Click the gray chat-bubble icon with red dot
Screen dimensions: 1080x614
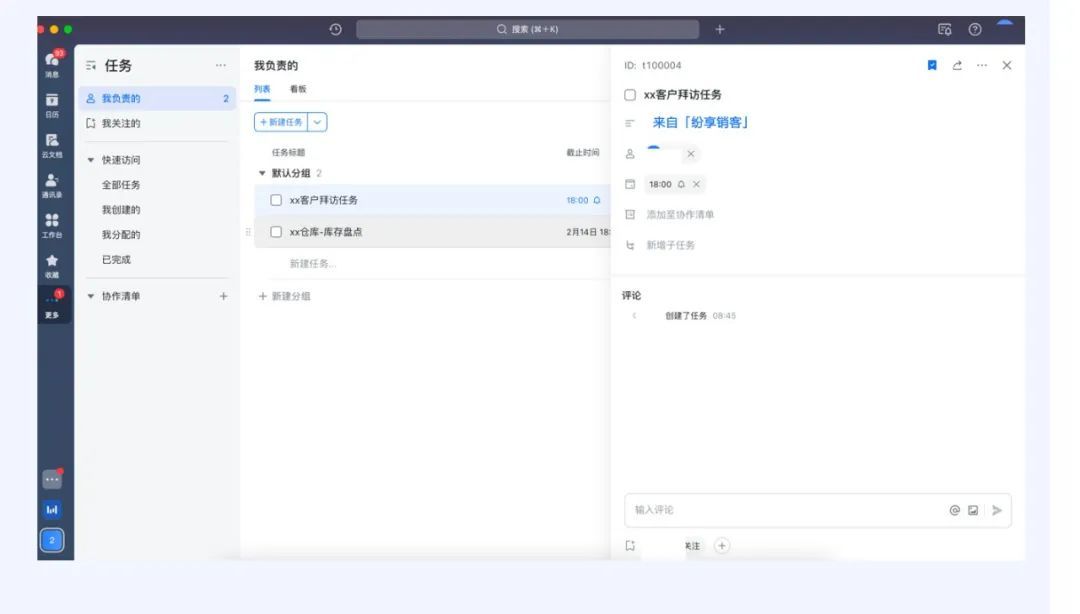52,479
